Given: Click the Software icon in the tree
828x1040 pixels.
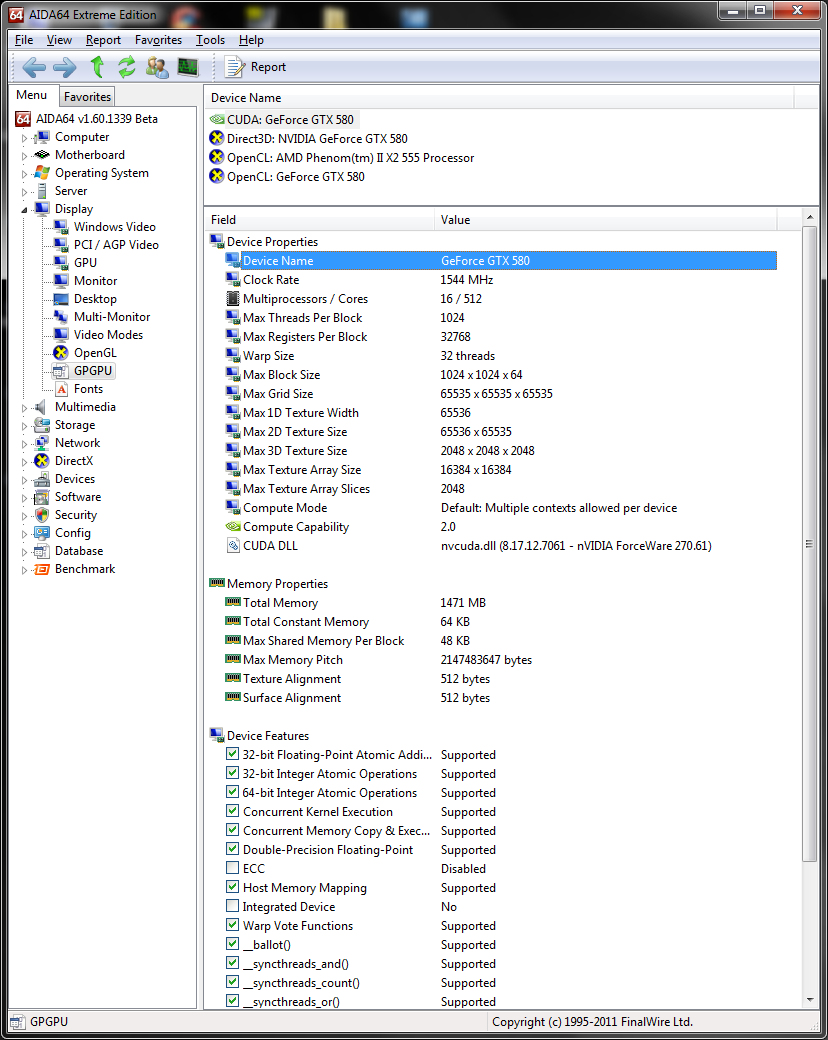Looking at the screenshot, I should (42, 497).
